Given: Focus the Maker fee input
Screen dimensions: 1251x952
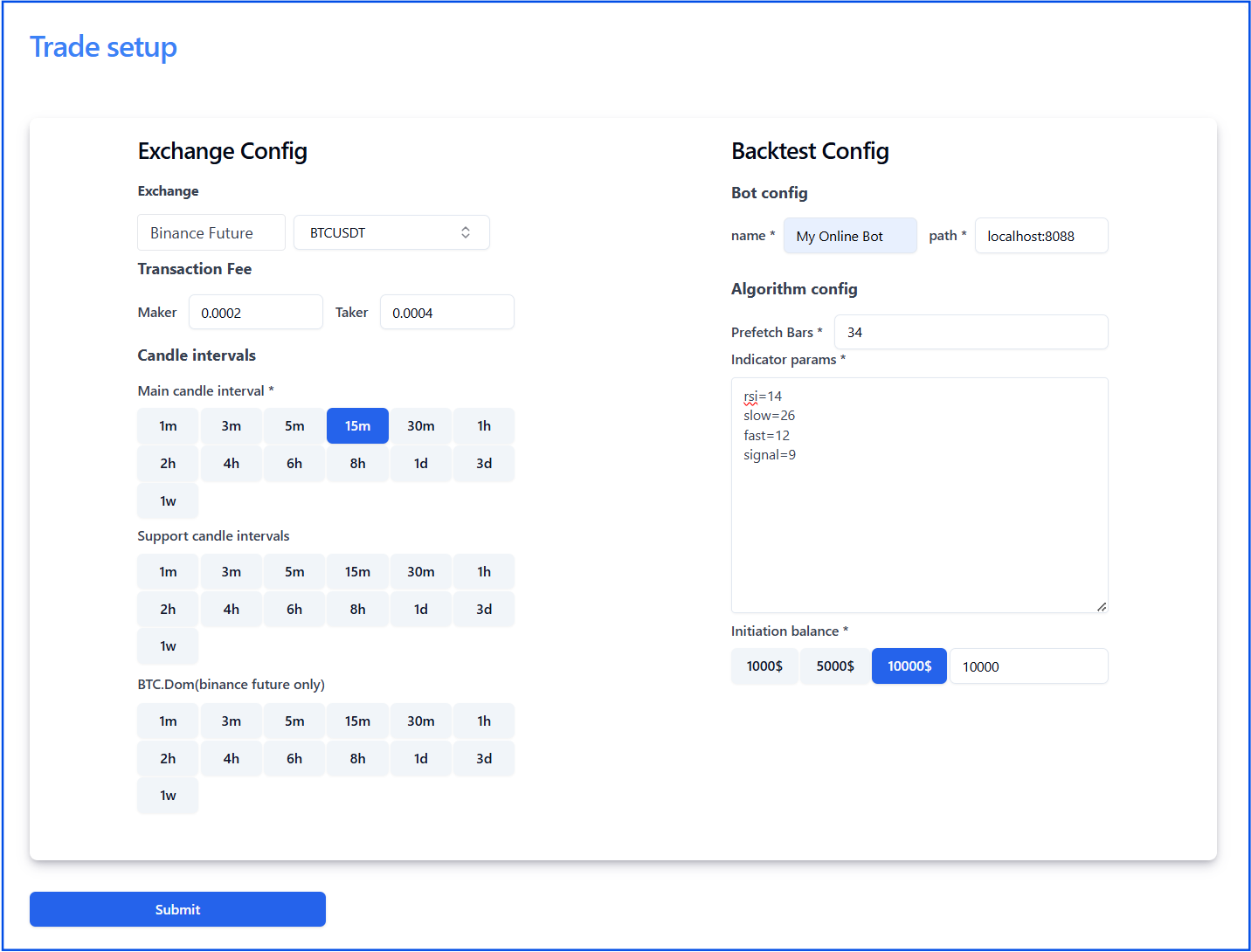Looking at the screenshot, I should tap(255, 313).
